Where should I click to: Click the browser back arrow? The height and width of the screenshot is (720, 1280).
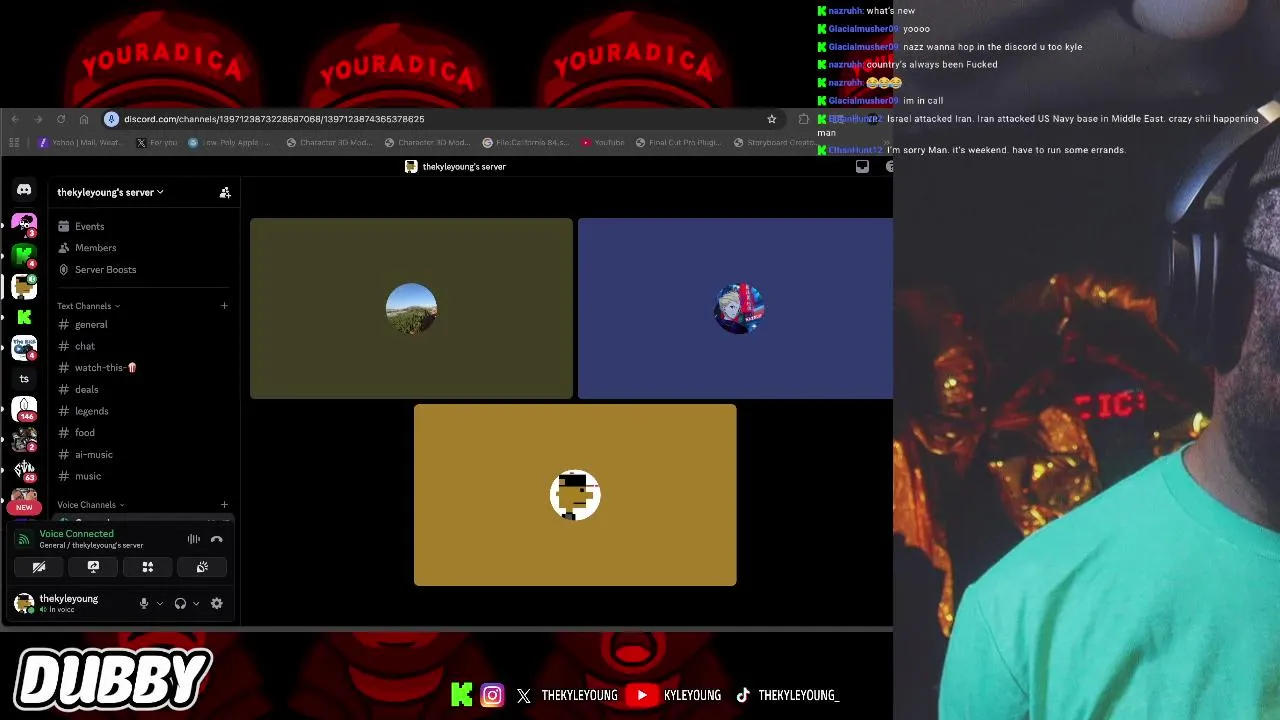click(15, 119)
